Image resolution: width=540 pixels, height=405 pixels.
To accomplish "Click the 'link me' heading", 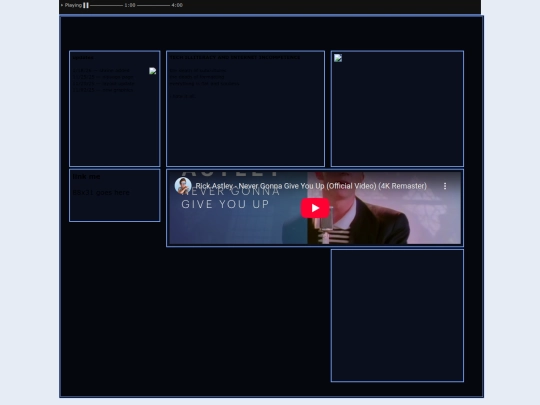I will [86, 176].
